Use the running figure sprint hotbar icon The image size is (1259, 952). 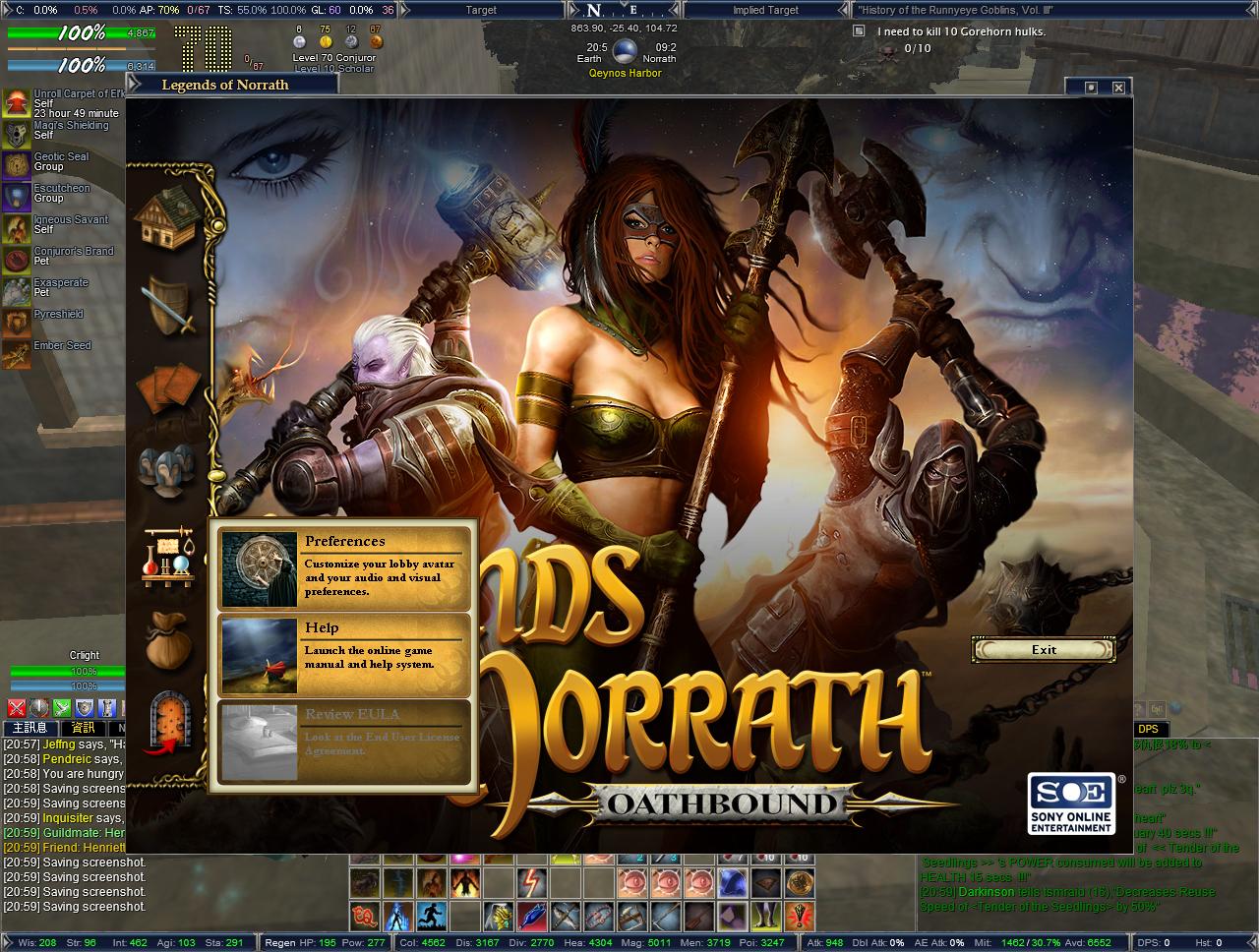431,916
